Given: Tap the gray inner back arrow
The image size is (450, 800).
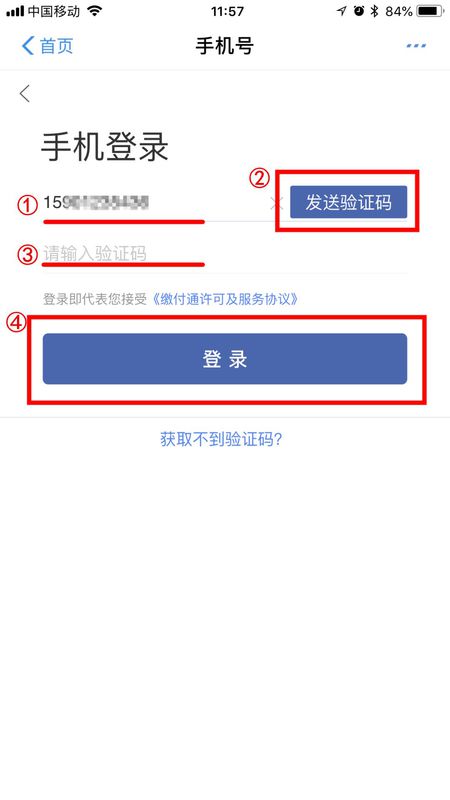Looking at the screenshot, I should 24,93.
